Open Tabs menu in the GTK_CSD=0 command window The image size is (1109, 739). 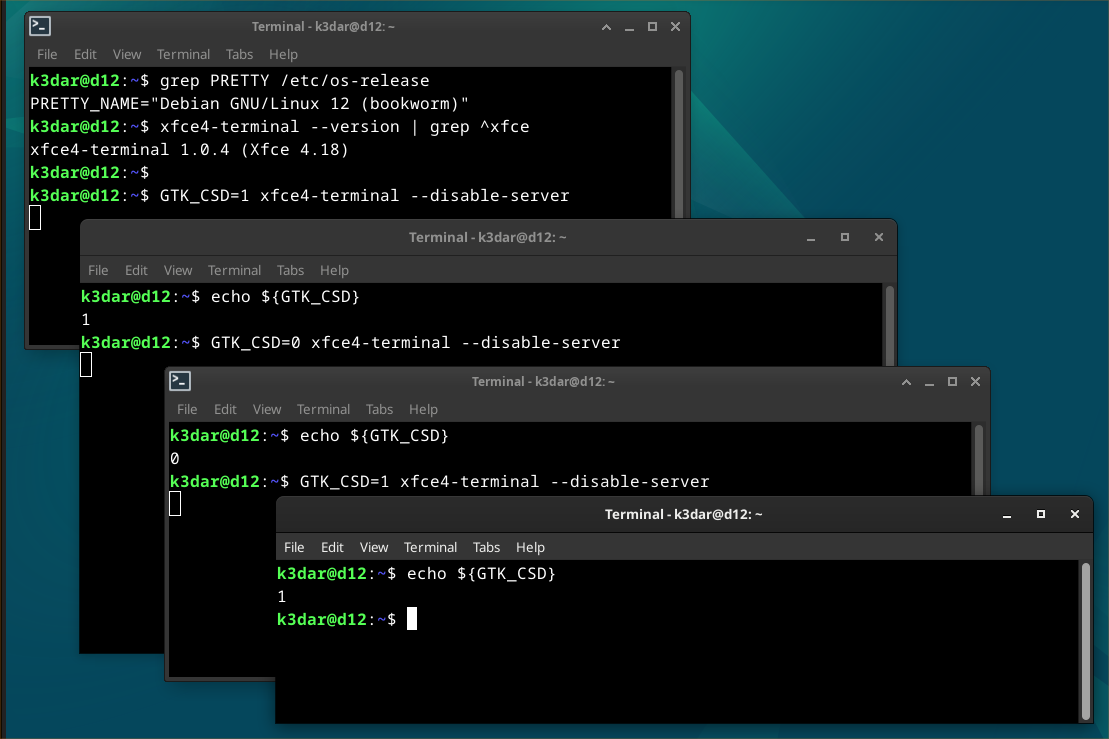pos(290,270)
